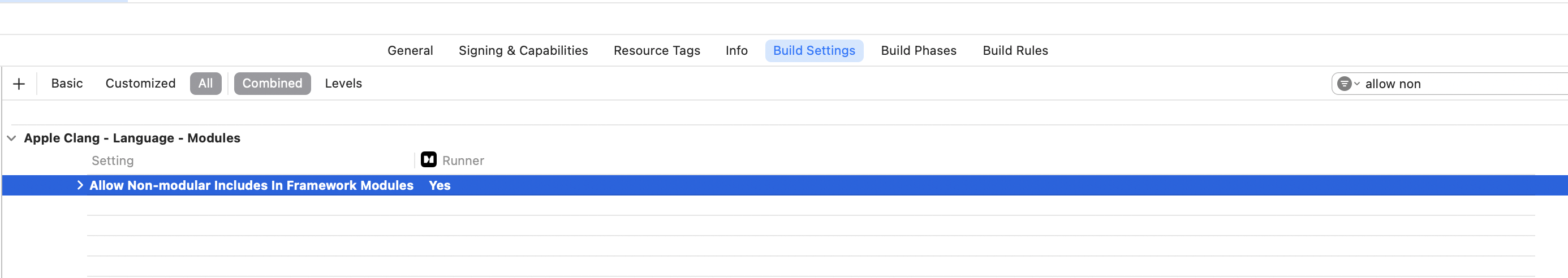This screenshot has height=278, width=1568.
Task: Open the Signing & Capabilities tab
Action: [x=523, y=51]
